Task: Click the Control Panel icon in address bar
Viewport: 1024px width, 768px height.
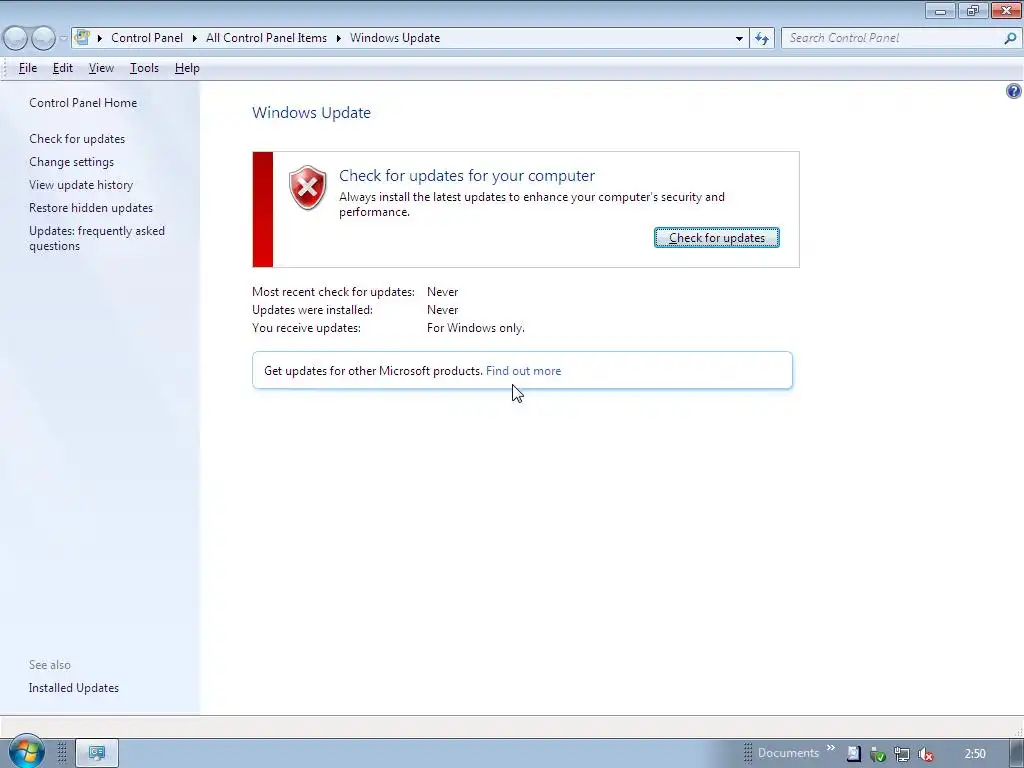Action: point(82,37)
